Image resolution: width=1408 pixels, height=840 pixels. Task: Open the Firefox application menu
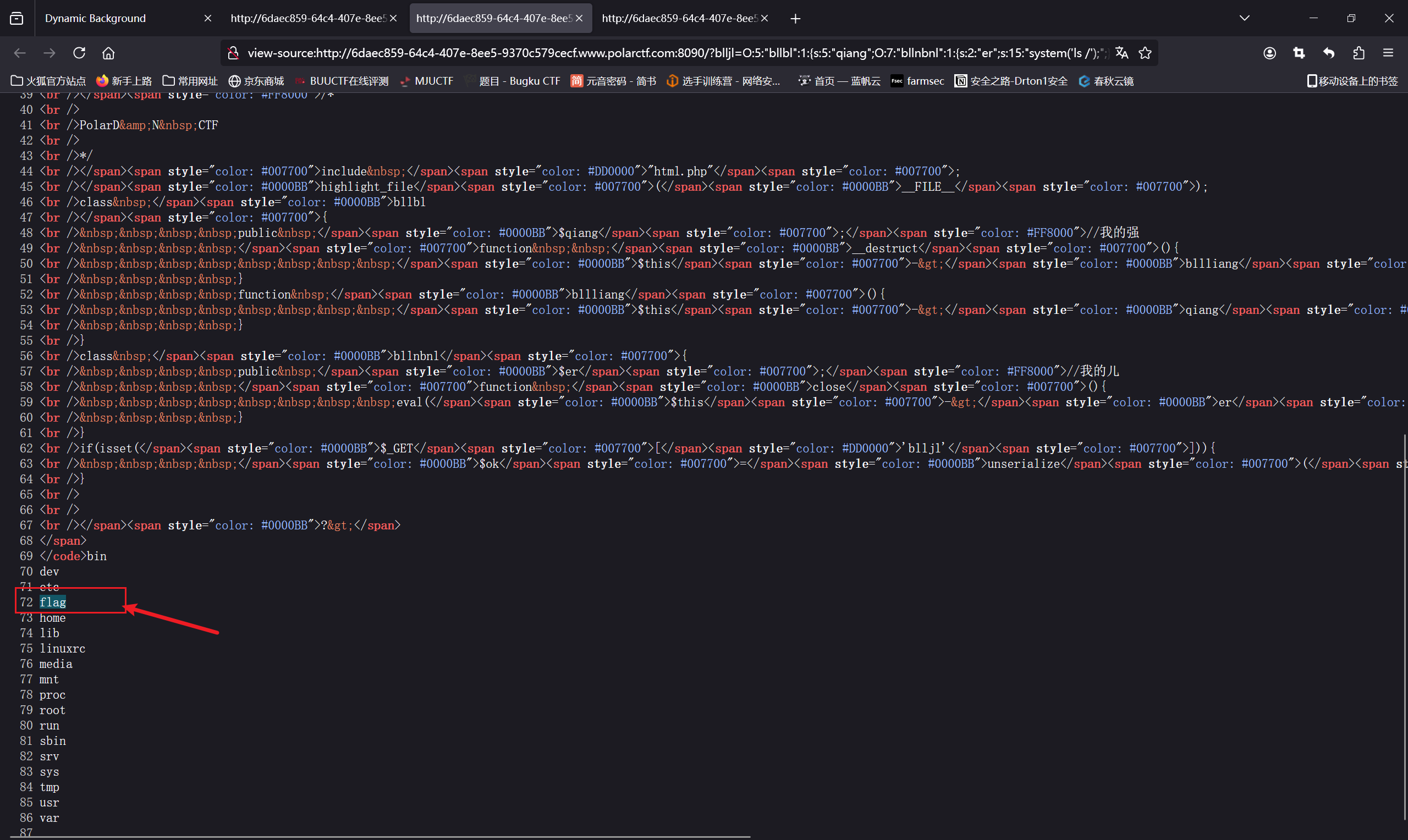[1388, 53]
